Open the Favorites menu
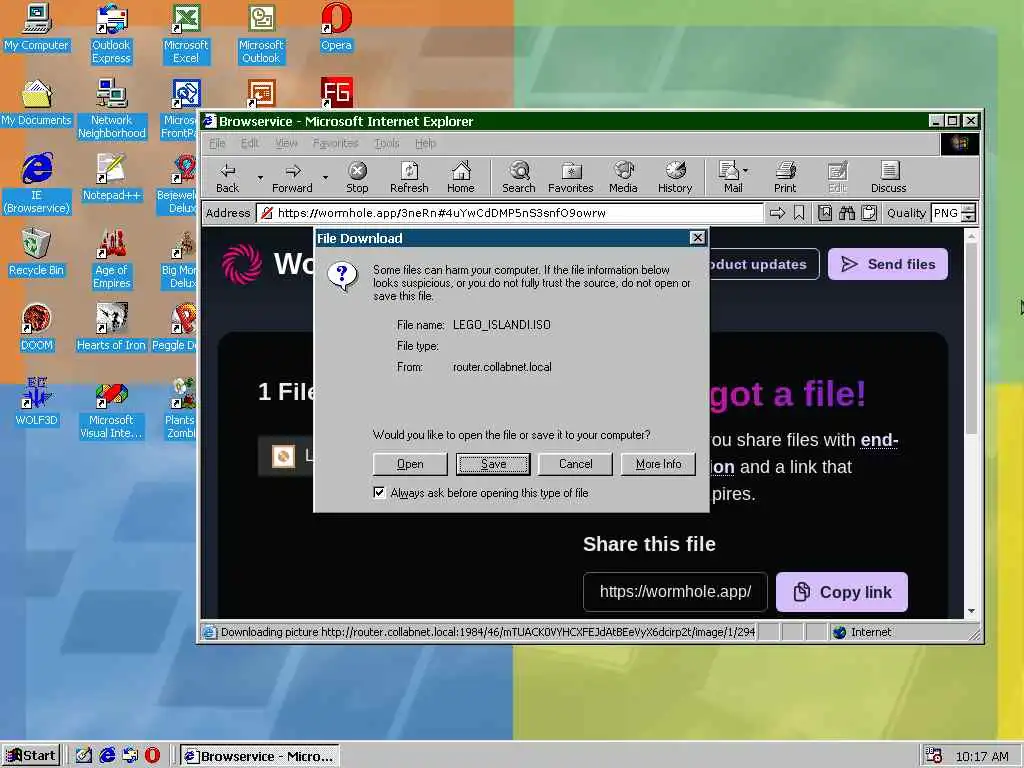 pos(335,143)
